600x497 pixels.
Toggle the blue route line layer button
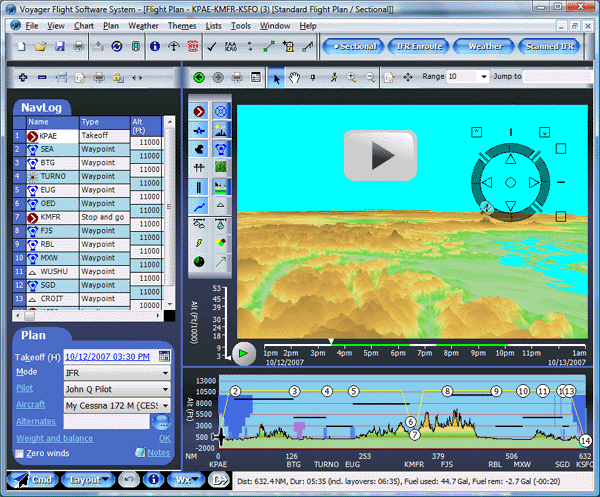(199, 206)
